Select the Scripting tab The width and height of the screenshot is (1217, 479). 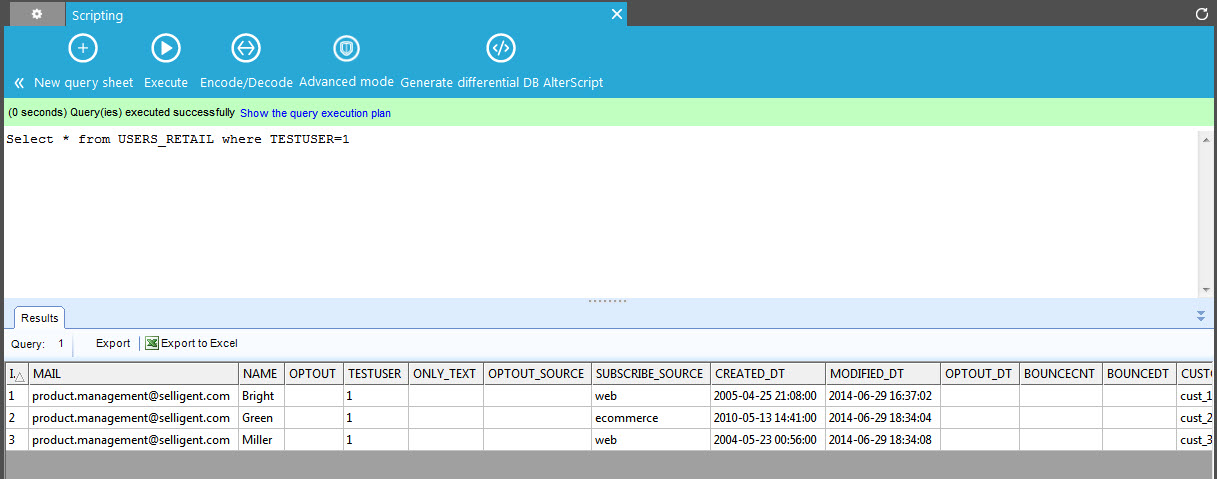click(x=98, y=15)
